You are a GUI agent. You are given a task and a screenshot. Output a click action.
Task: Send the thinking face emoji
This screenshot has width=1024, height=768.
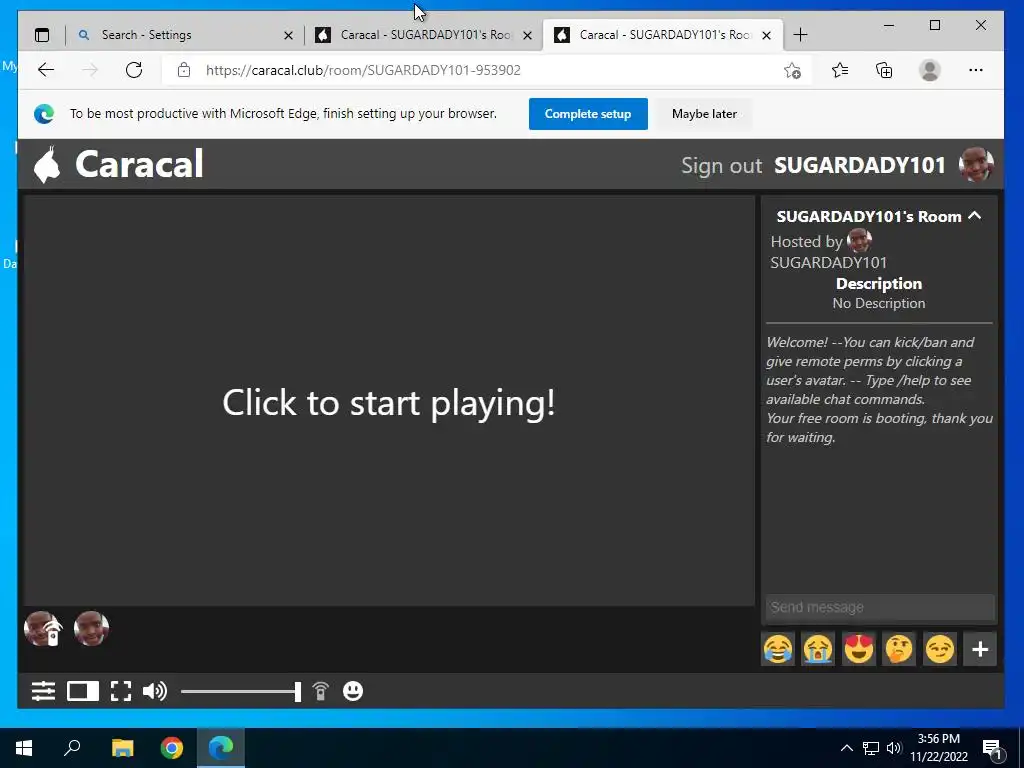[899, 649]
